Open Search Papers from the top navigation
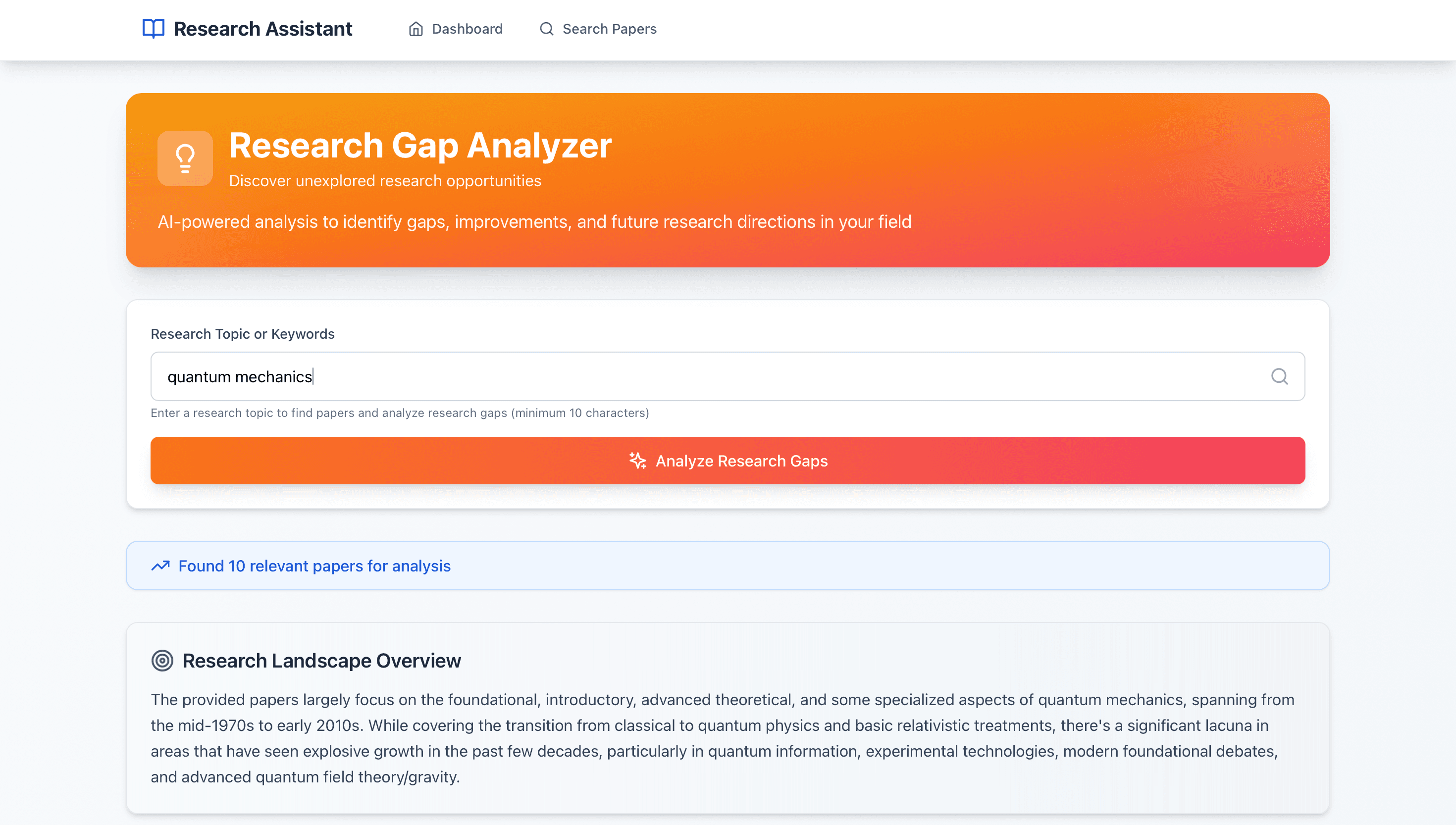1456x825 pixels. [609, 28]
